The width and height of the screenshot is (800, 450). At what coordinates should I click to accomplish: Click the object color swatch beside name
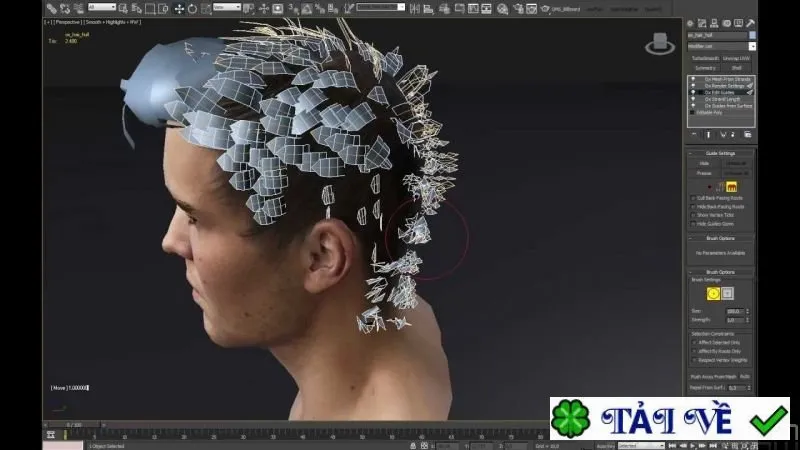pyautogui.click(x=752, y=35)
